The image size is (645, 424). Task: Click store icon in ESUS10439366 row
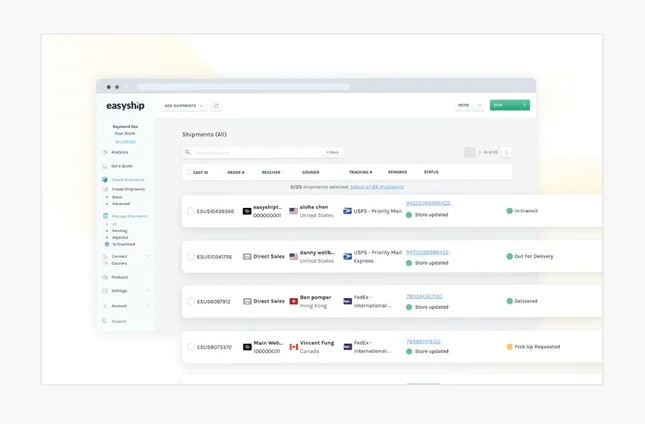[x=247, y=211]
